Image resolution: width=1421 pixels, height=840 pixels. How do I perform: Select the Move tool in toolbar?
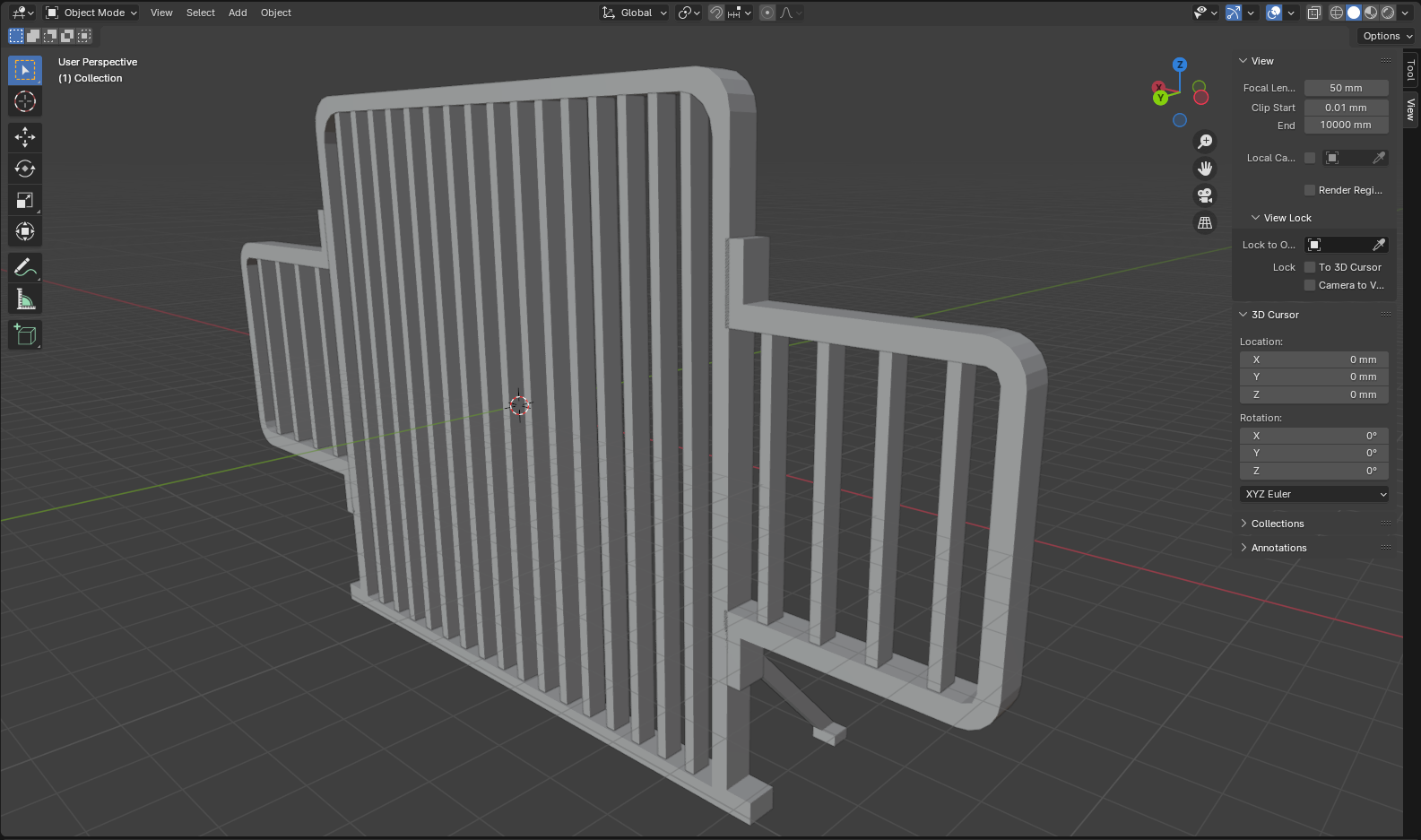coord(25,137)
